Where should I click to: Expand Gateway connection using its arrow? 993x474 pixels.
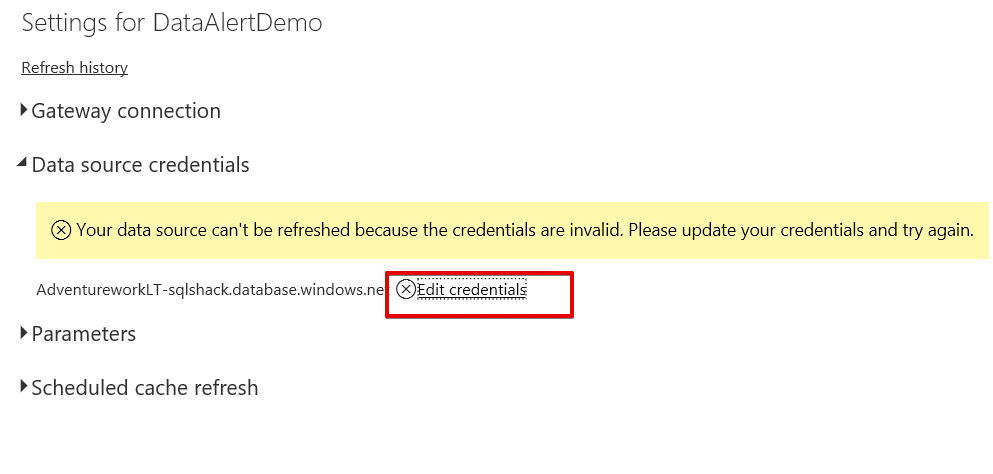[24, 111]
